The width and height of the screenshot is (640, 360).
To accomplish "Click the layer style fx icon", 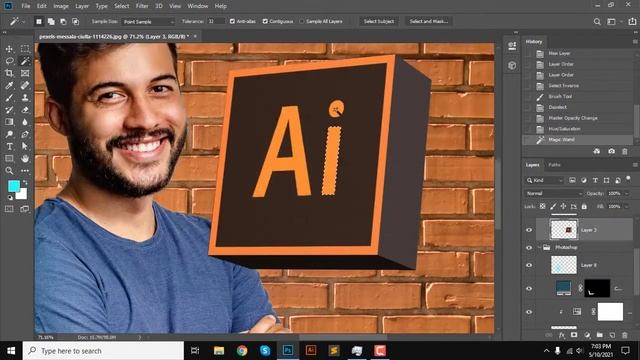I will point(562,335).
